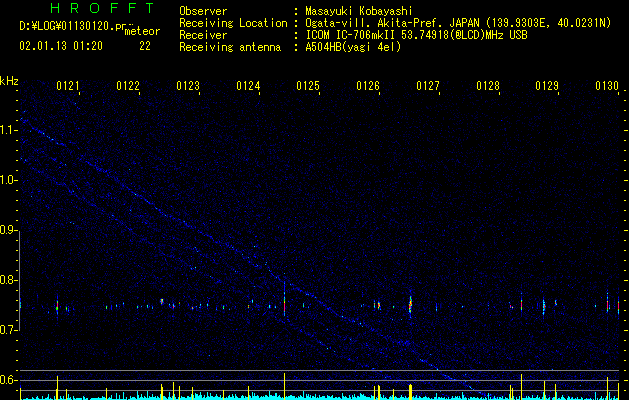Select the A504HB(yagi 4el) antenna text
Viewport: 629px width, 400px height.
click(353, 47)
